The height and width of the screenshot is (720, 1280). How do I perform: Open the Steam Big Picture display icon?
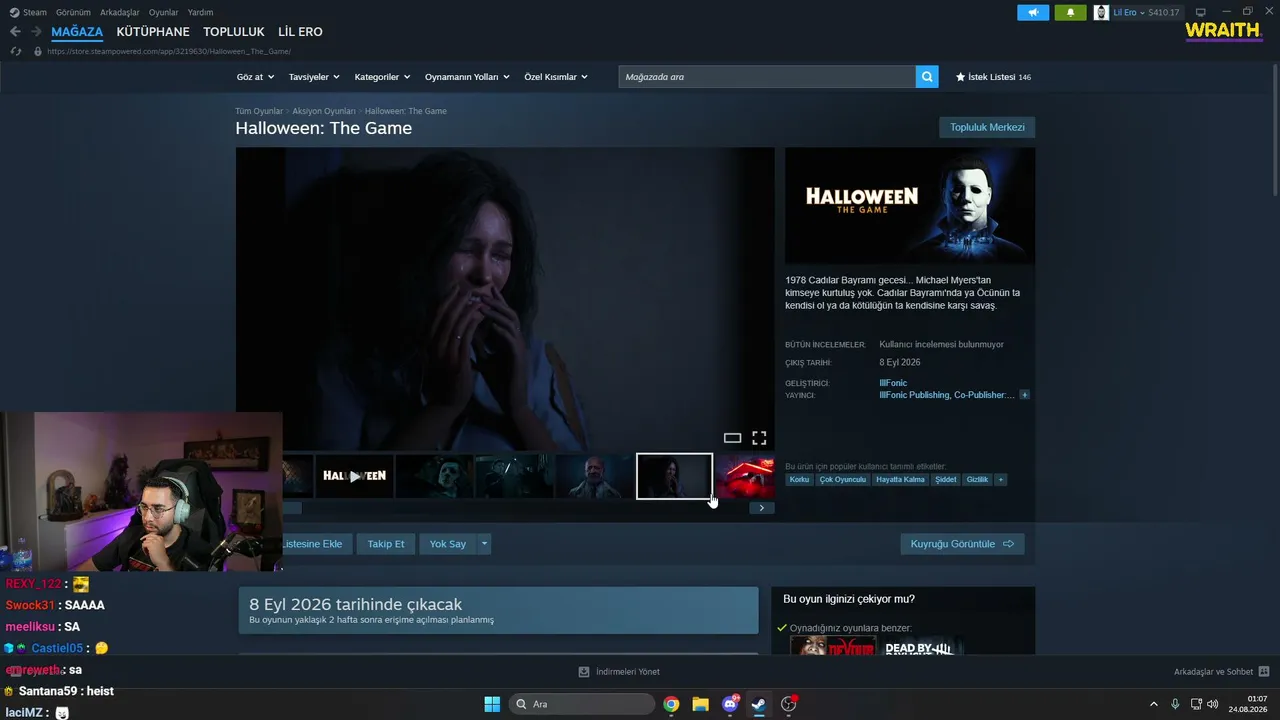1201,12
